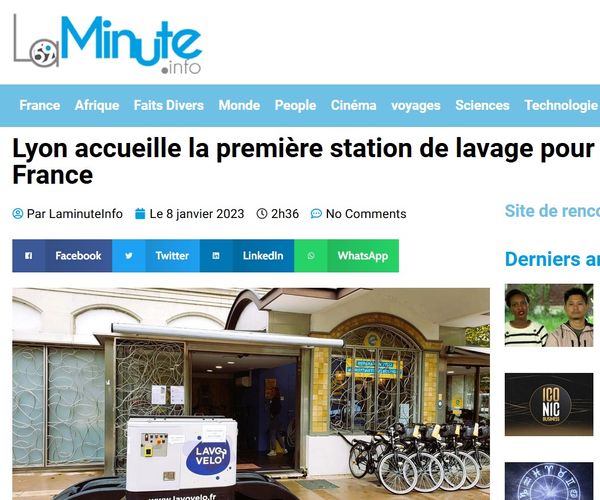Screen dimensions: 600x500
Task: Go to the Faits Divers section
Action: (168, 105)
